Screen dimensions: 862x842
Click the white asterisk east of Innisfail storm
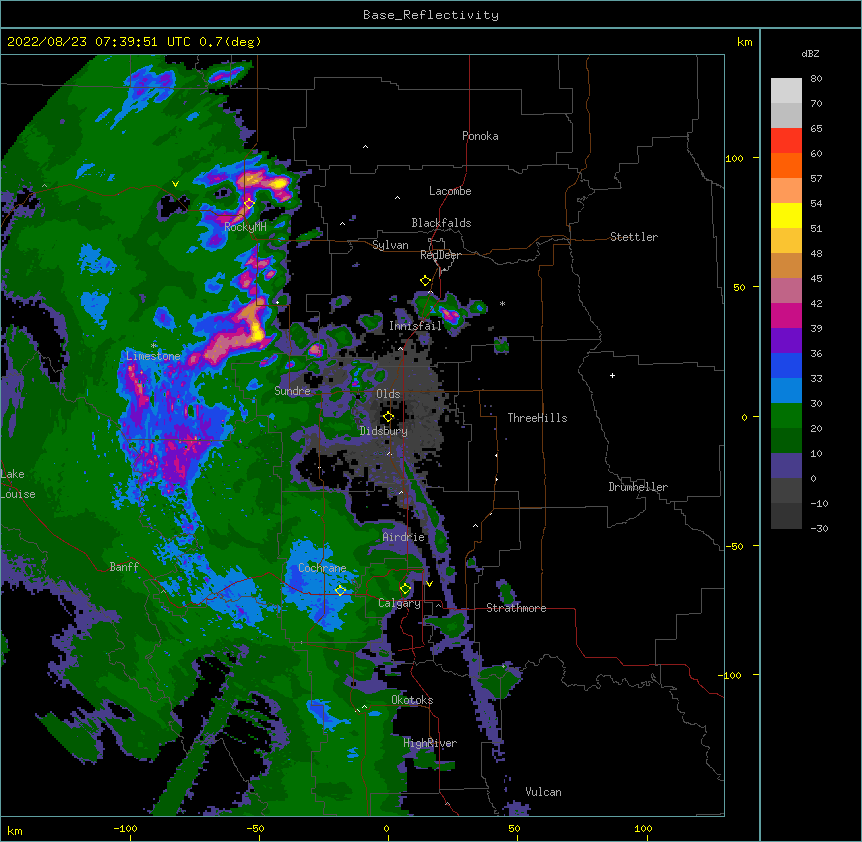(502, 303)
